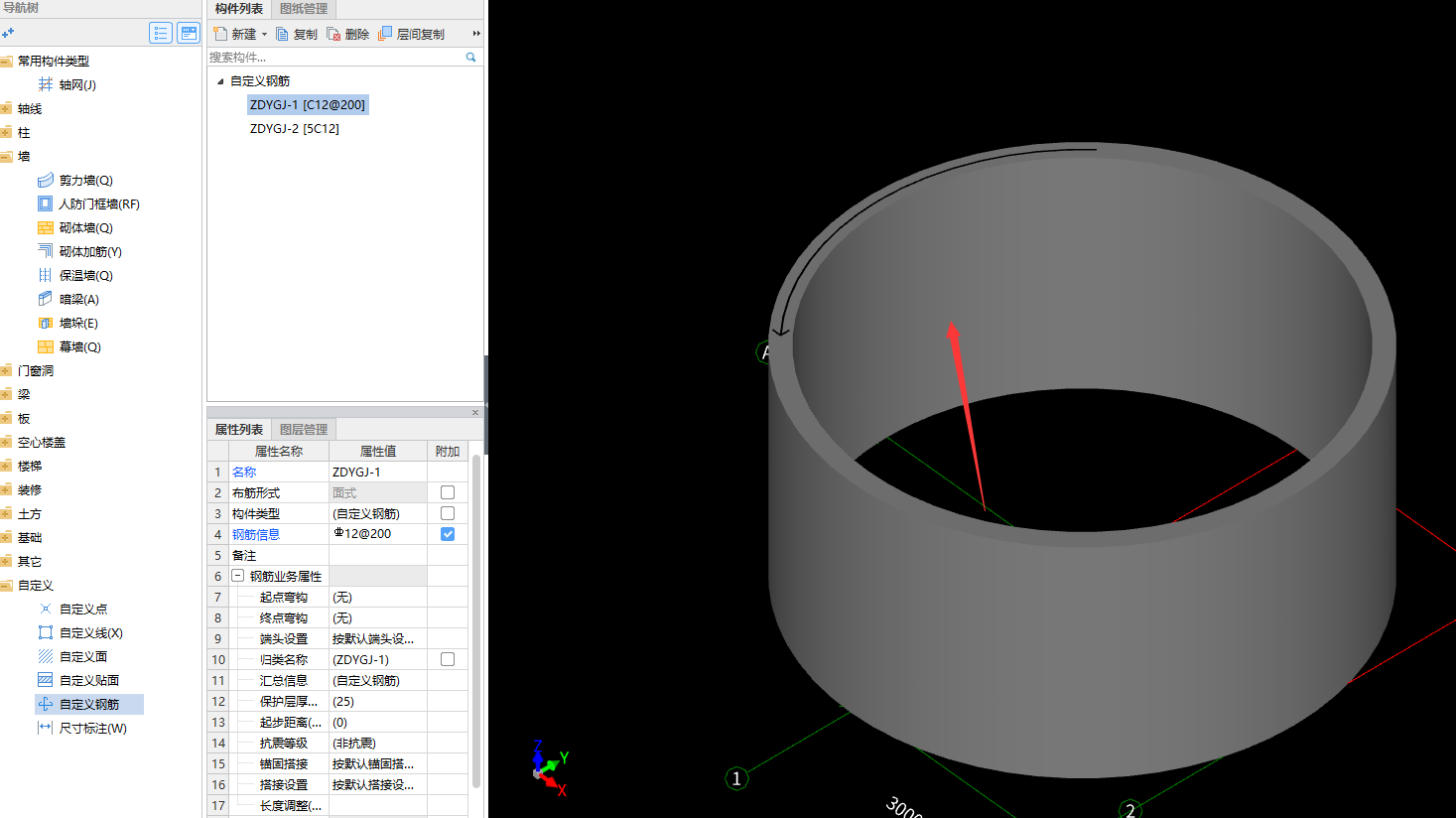Collapse the 自定义 folder

pos(6,585)
